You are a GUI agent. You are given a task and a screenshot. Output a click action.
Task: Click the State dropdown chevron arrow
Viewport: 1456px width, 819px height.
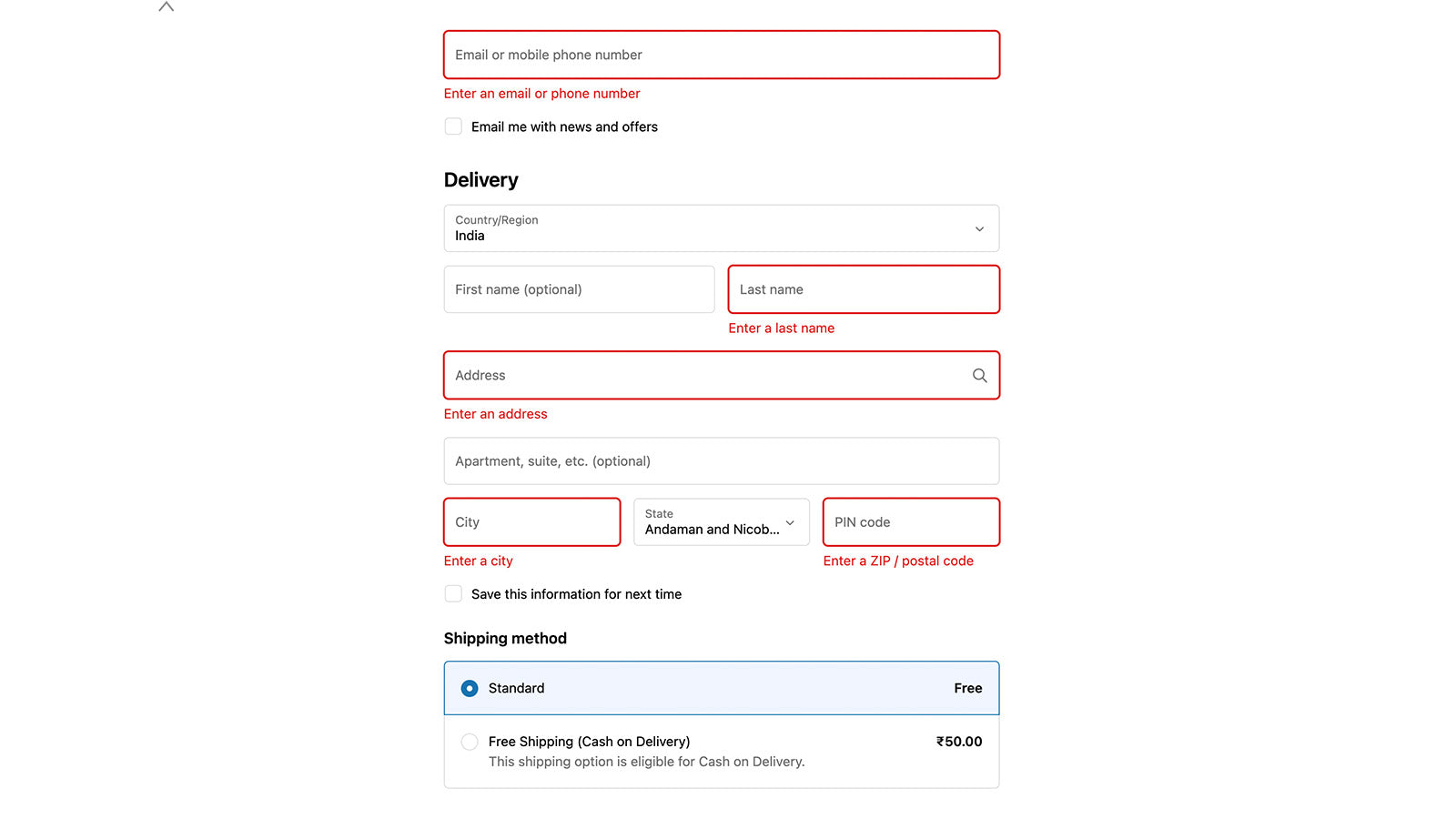[x=790, y=522]
